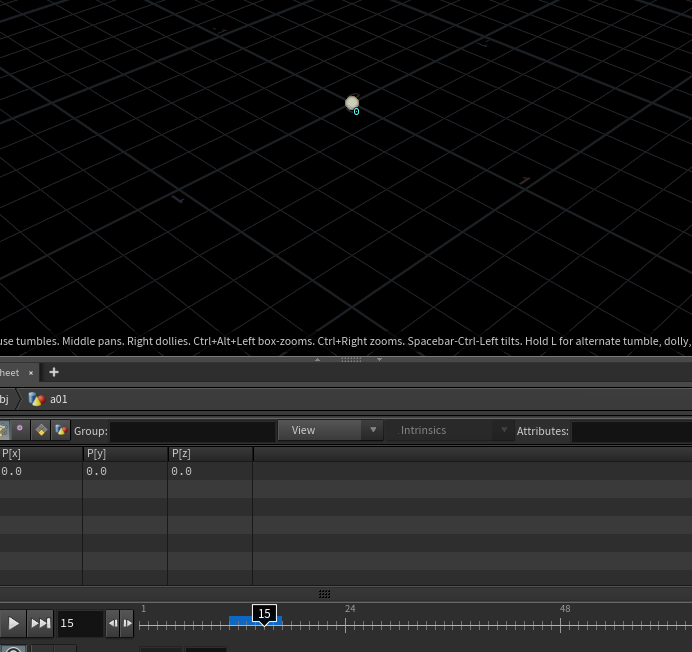Open the View dropdown menu

pos(329,430)
